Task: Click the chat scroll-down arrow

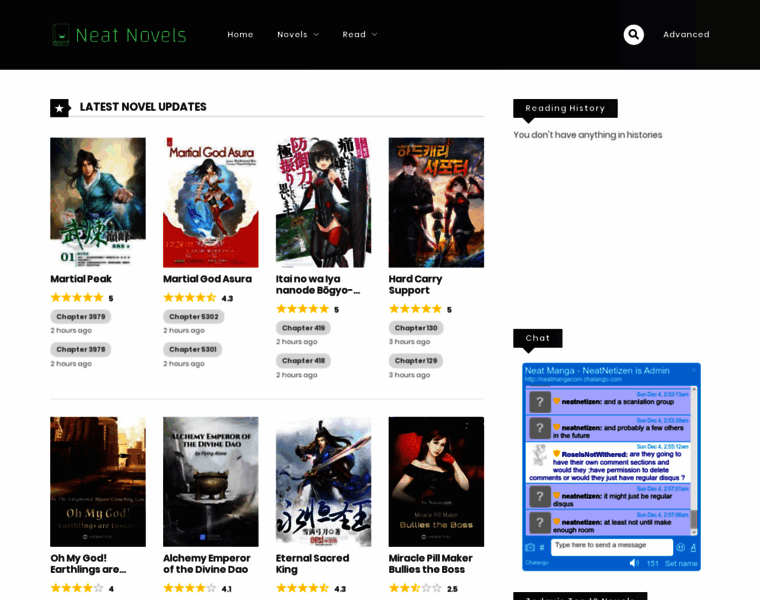Action: point(694,532)
